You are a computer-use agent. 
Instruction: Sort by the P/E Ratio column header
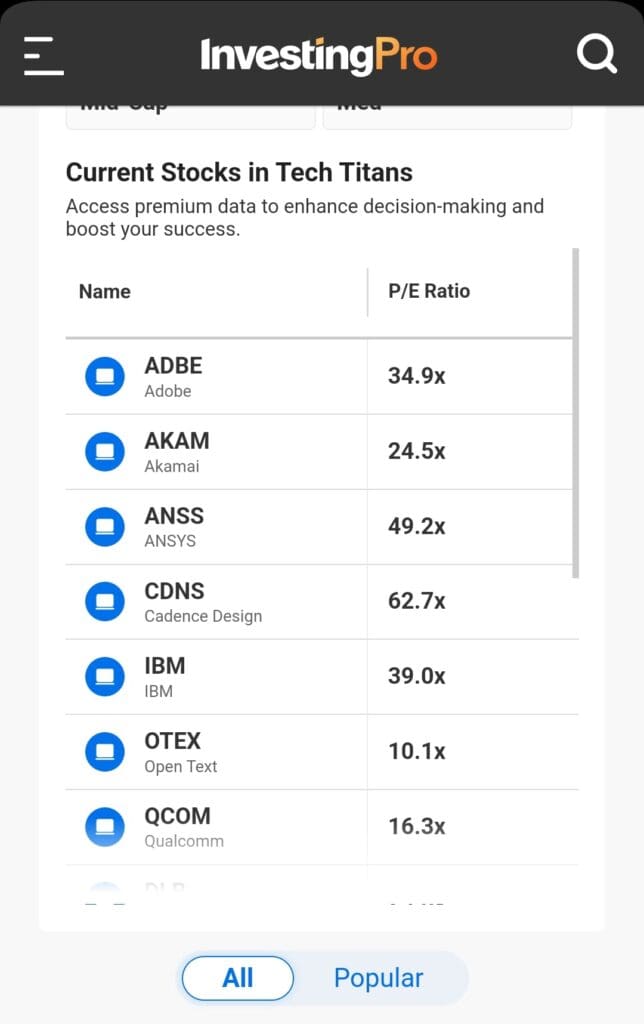pos(429,292)
